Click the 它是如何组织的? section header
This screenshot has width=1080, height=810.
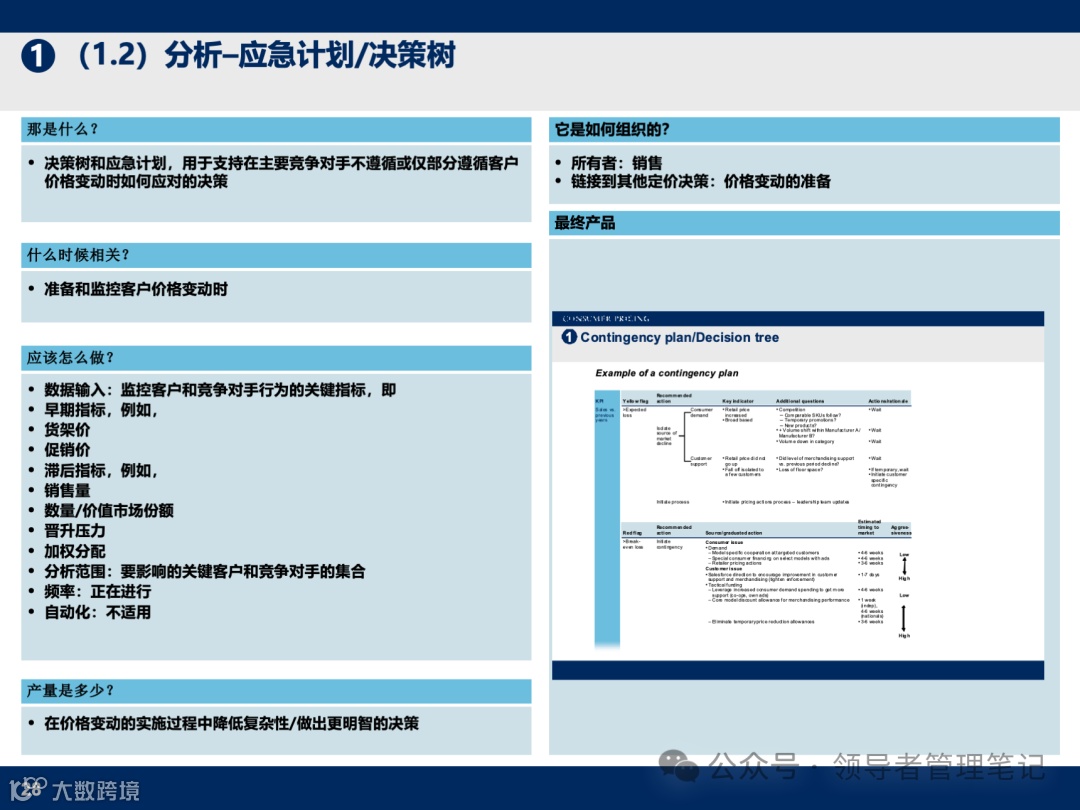coord(804,129)
